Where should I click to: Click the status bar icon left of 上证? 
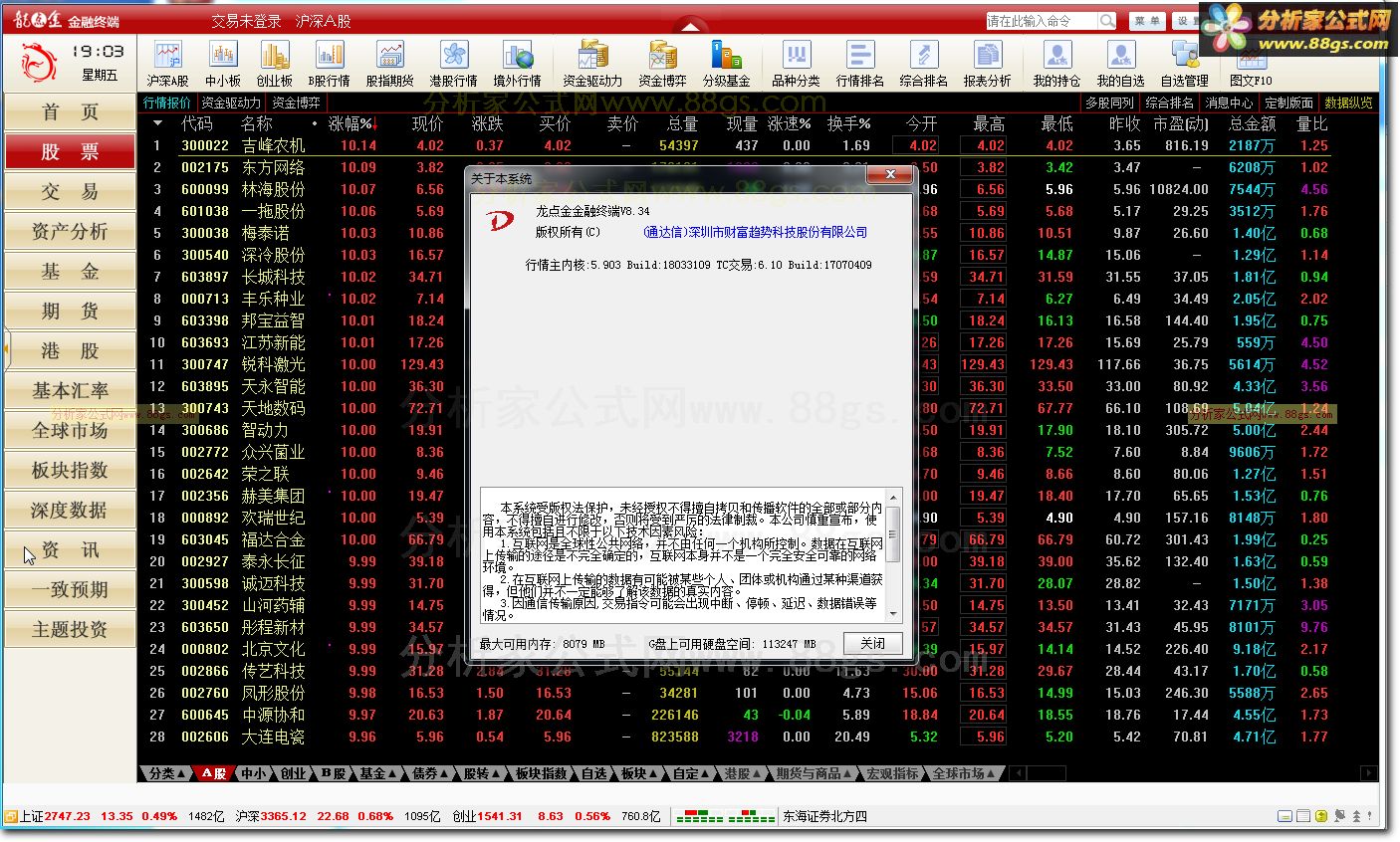11,816
